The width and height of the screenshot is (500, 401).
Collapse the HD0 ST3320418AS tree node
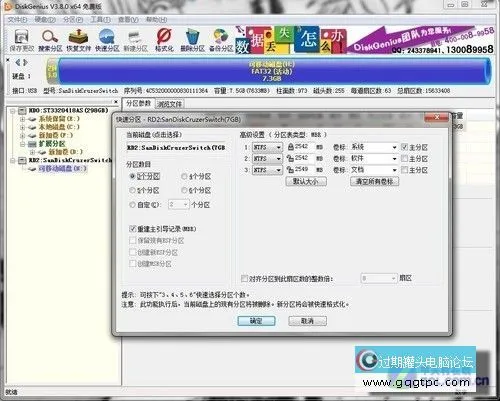(x=13, y=110)
